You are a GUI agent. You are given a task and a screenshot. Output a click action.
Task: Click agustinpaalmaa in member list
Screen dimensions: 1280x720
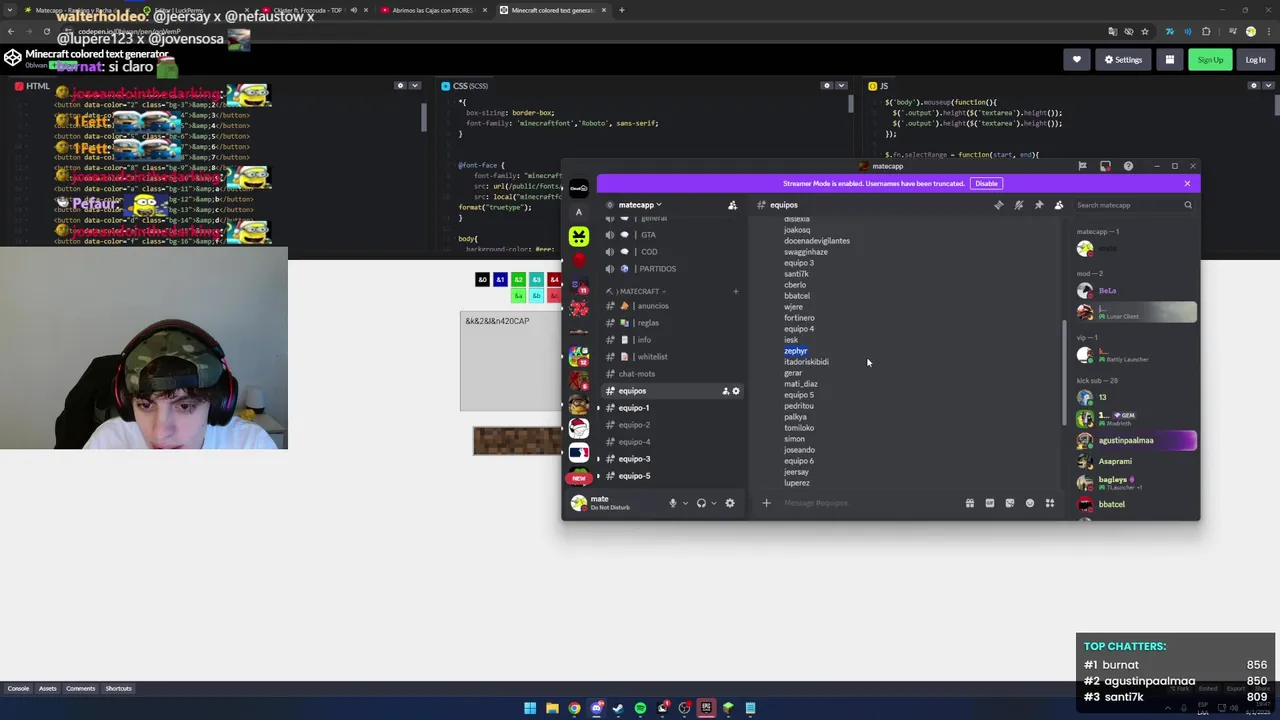coord(1135,440)
